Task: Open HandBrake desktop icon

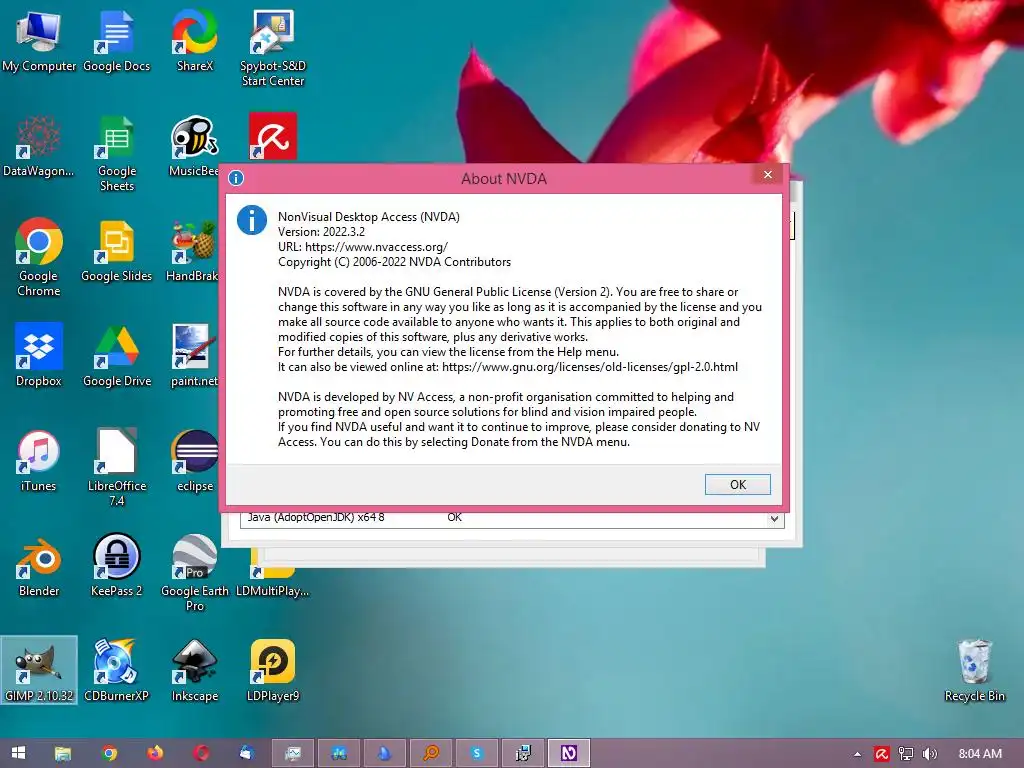Action: tap(193, 251)
